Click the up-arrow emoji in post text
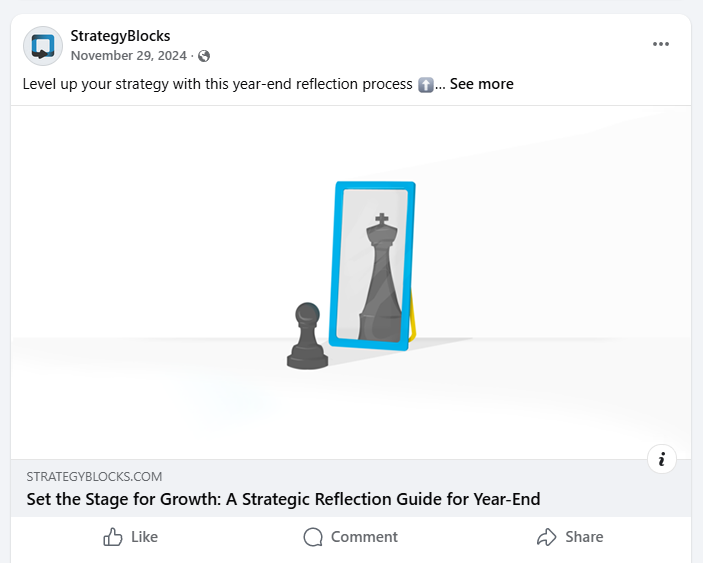Screen dimensions: 703x563 click(425, 84)
